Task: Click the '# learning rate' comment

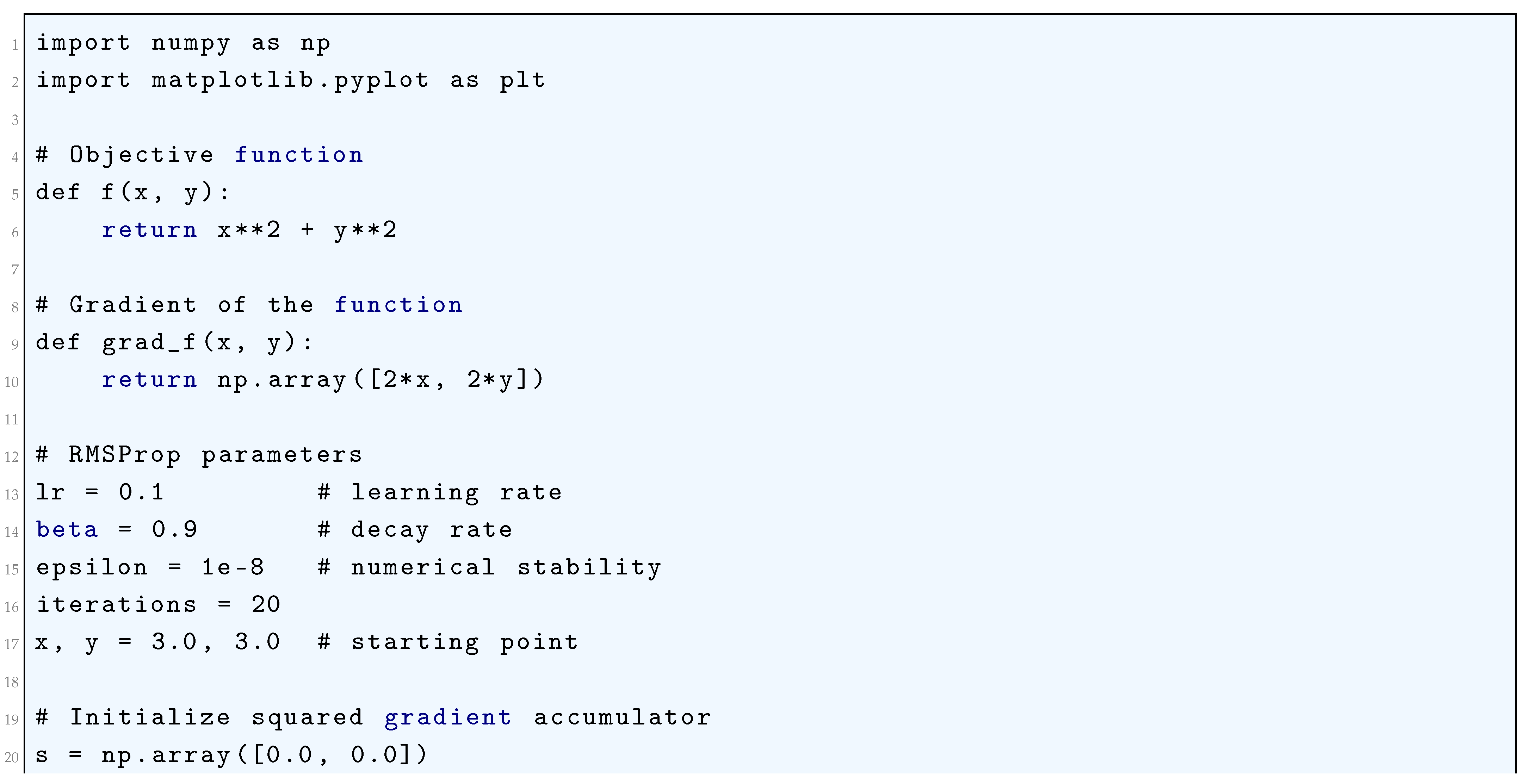Action: 440,492
